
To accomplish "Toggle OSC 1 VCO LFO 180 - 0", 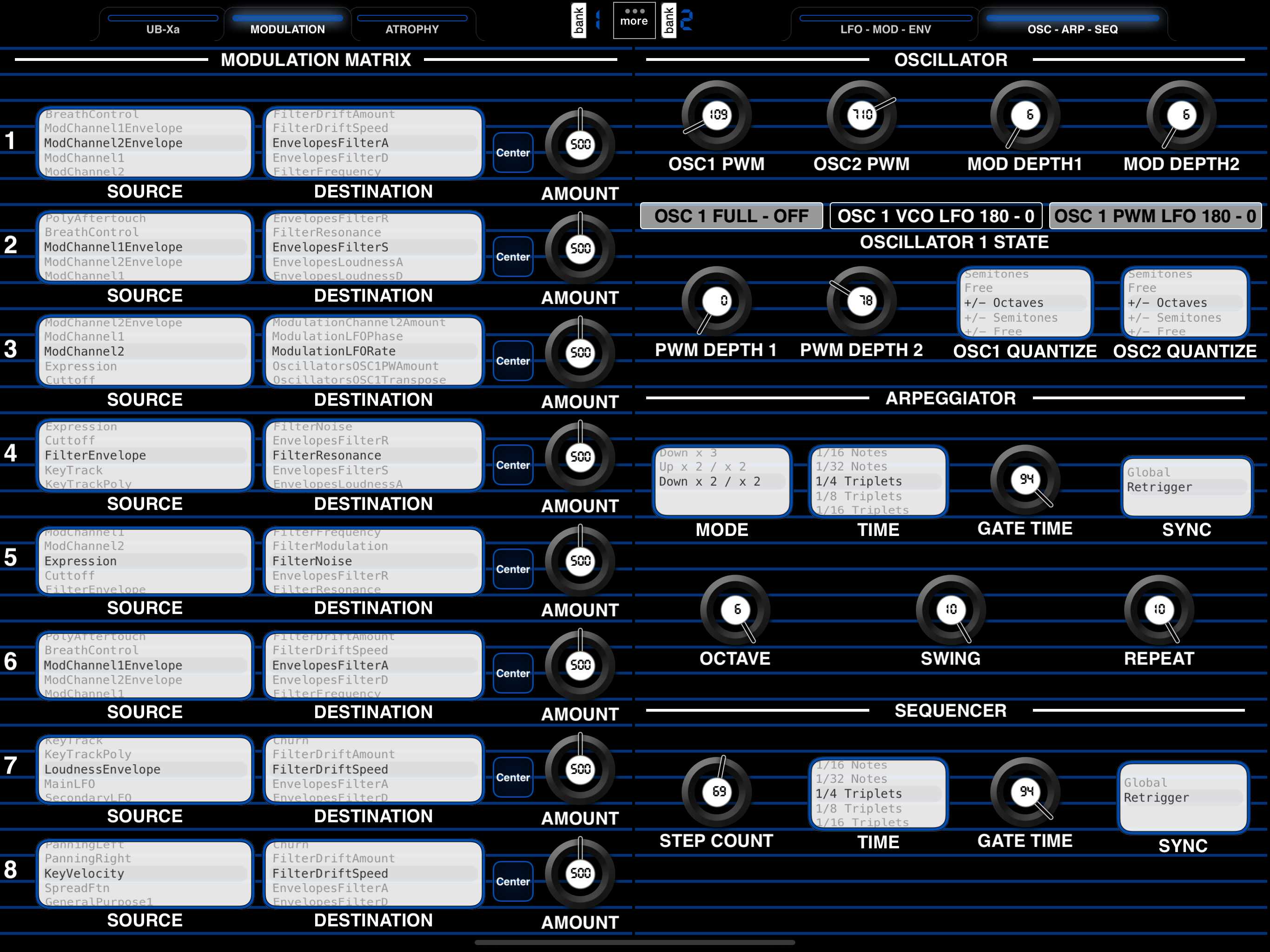I will click(x=936, y=216).
